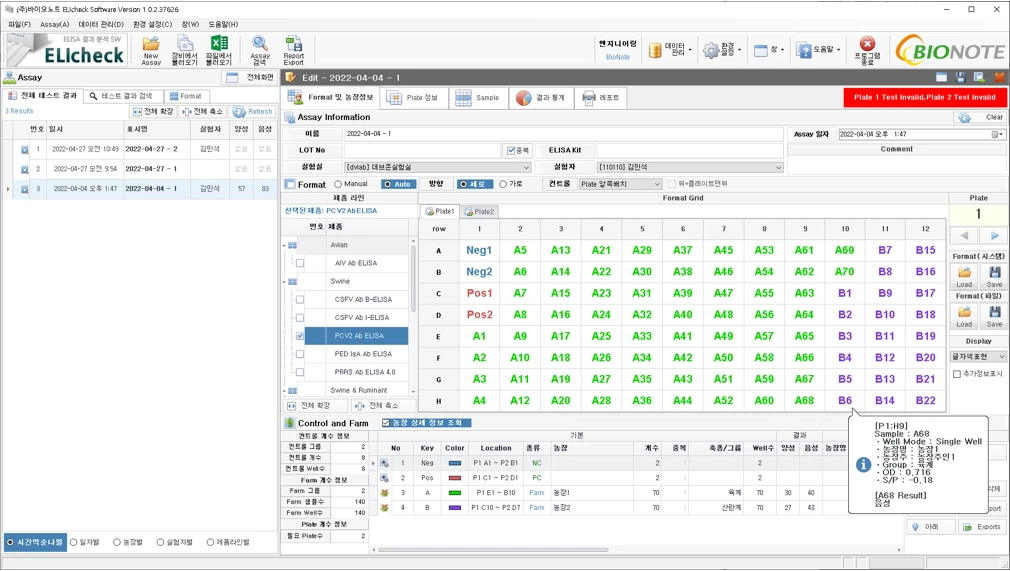Screen dimensions: 1010x571
Task: Clear the Assay Information form
Action: [x=980, y=117]
